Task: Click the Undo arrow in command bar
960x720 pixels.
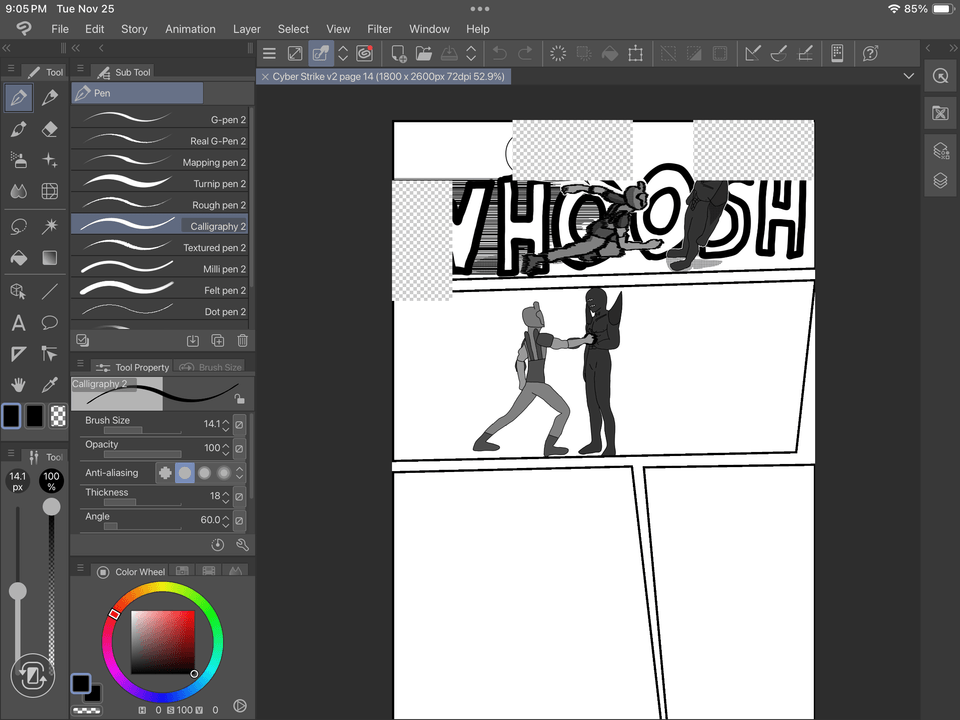Action: (x=500, y=53)
